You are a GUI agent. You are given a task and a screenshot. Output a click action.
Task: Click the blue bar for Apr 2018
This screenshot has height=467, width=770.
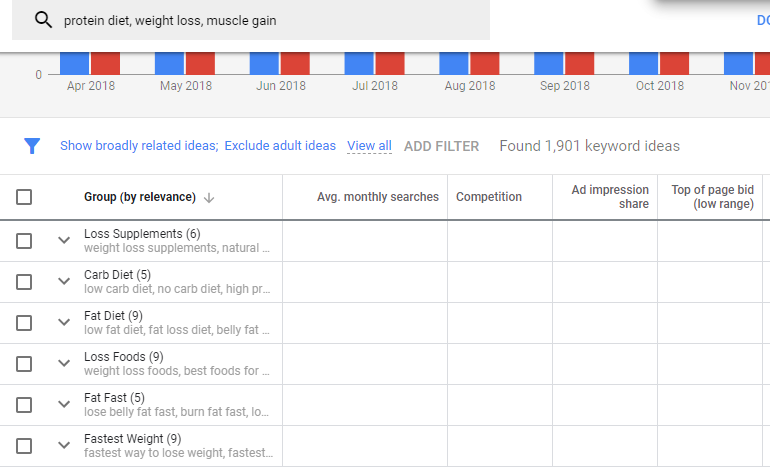[x=75, y=63]
